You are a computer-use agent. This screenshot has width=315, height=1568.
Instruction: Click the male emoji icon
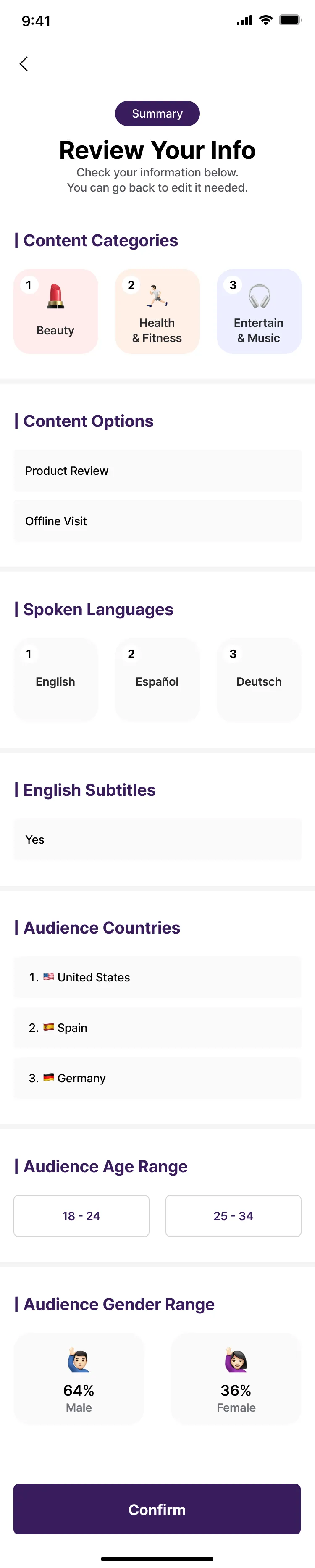[79, 1360]
